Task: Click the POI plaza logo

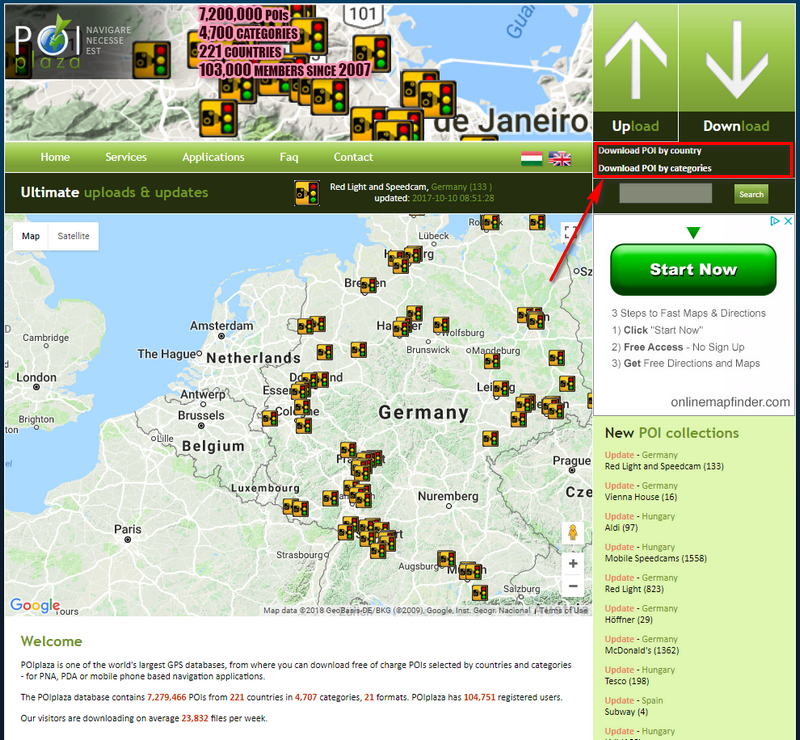Action: tap(47, 43)
